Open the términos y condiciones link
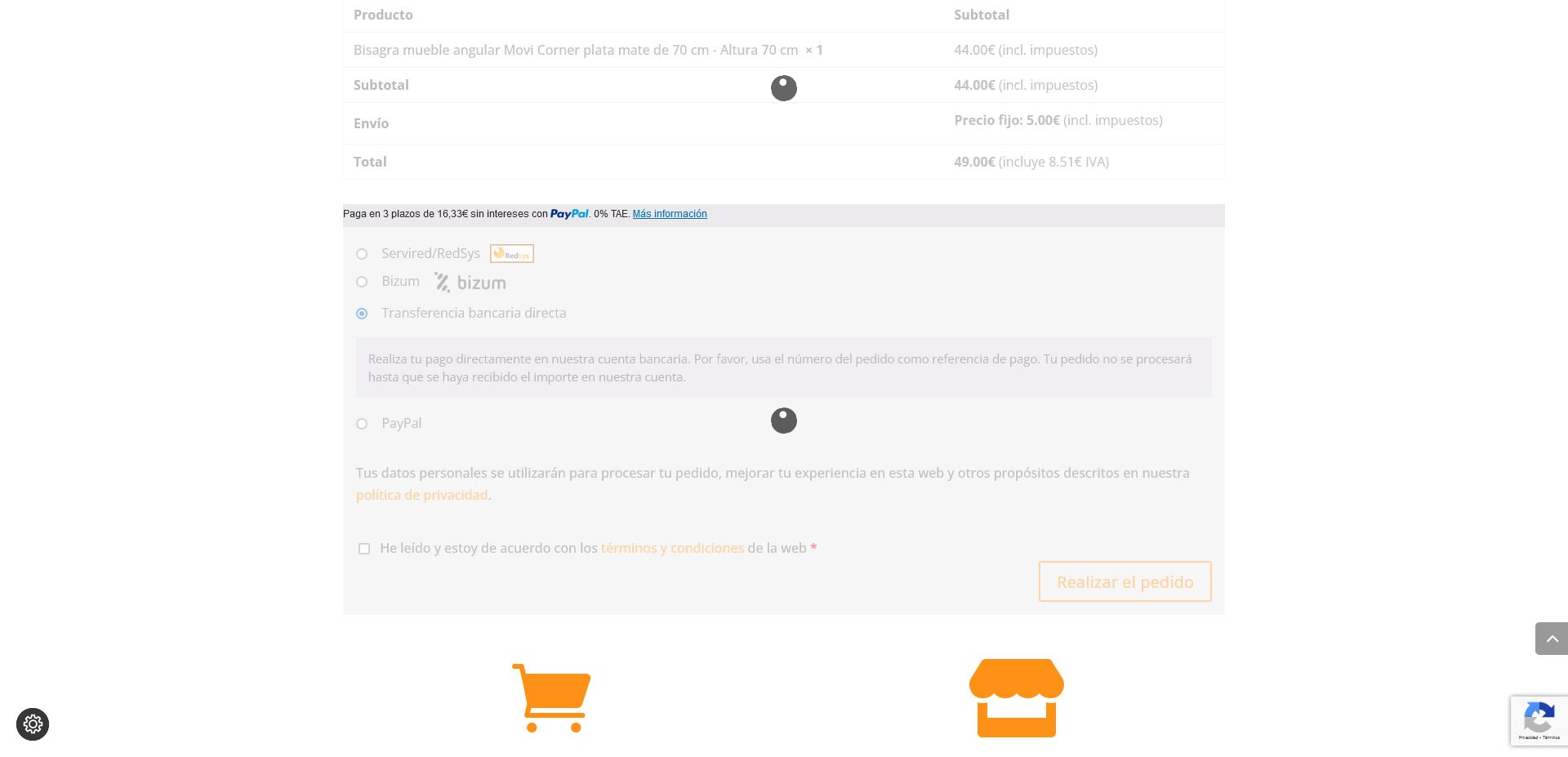Screen dimensions: 1568x757 coord(672,548)
